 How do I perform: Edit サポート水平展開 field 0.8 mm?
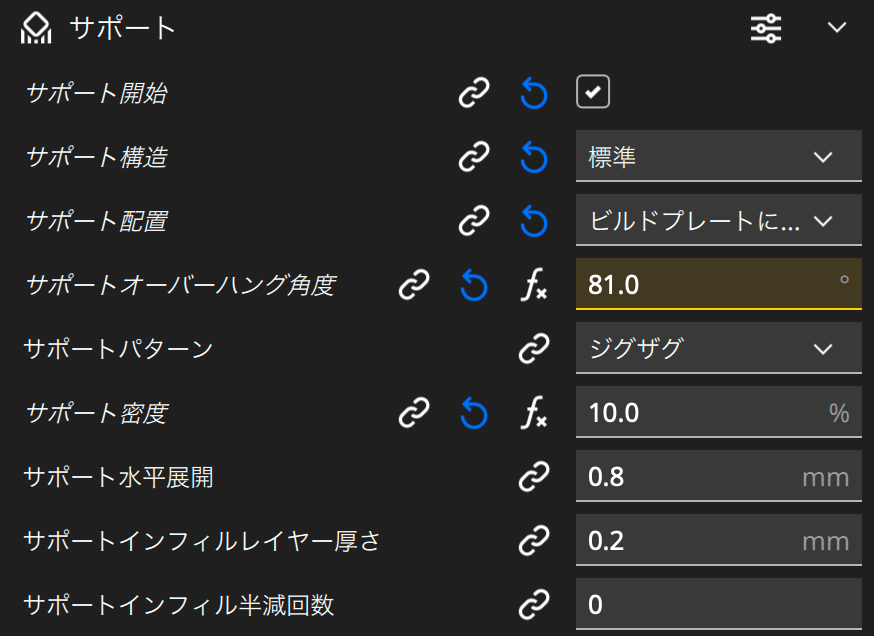coord(718,477)
